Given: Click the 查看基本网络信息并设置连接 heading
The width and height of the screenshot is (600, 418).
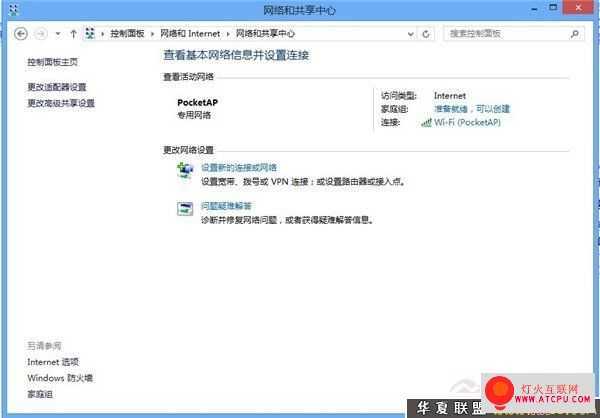Looking at the screenshot, I should tap(236, 55).
